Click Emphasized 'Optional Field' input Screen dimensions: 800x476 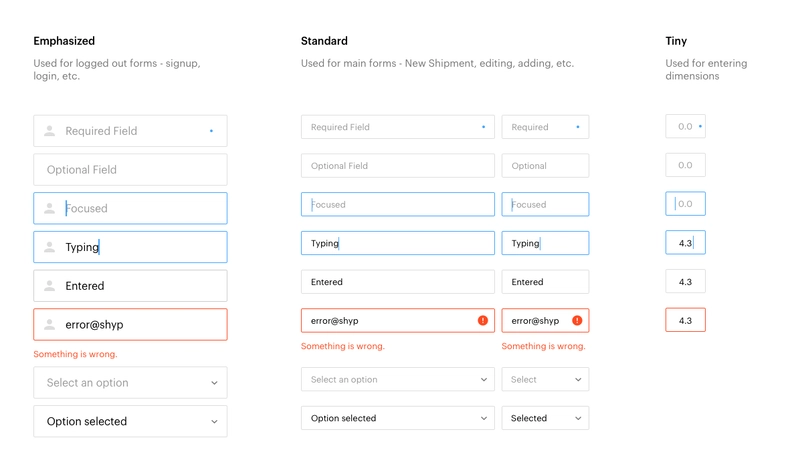131,170
